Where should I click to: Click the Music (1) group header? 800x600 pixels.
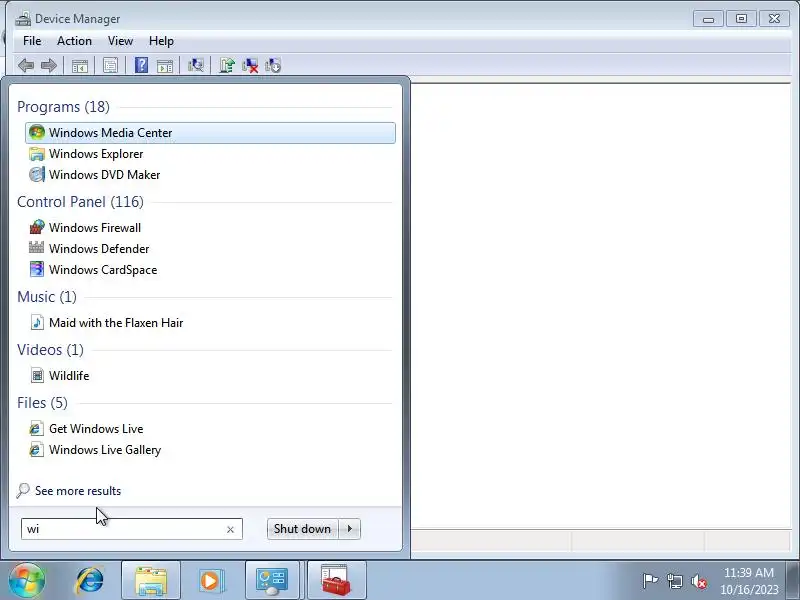pyautogui.click(x=46, y=296)
